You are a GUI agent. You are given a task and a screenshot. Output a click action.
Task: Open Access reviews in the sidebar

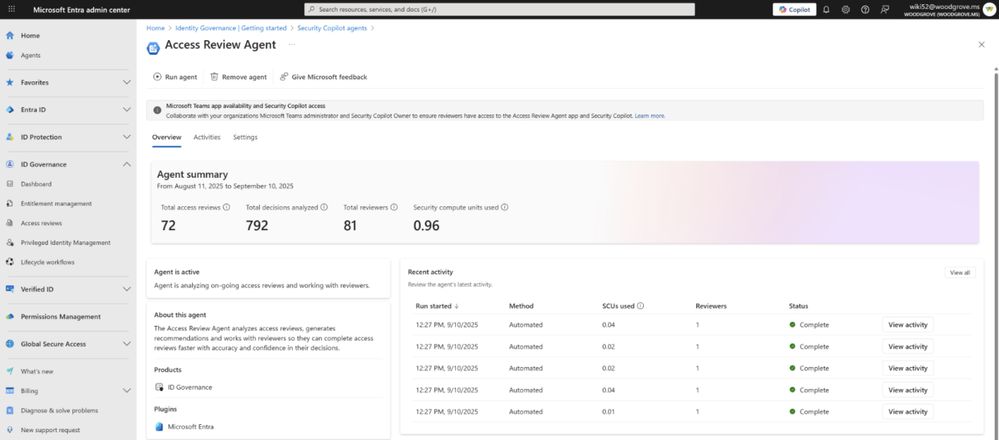pos(41,223)
